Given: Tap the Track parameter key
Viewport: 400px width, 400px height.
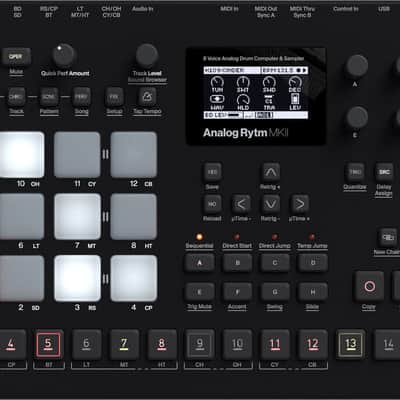Looking at the screenshot, I should point(16,97).
